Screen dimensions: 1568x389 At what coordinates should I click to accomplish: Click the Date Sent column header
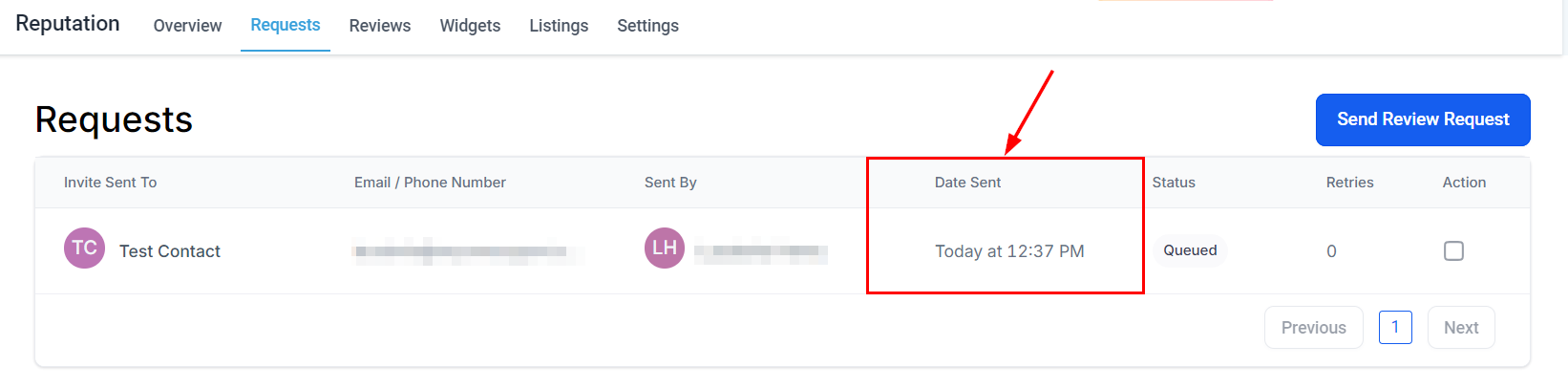967,183
